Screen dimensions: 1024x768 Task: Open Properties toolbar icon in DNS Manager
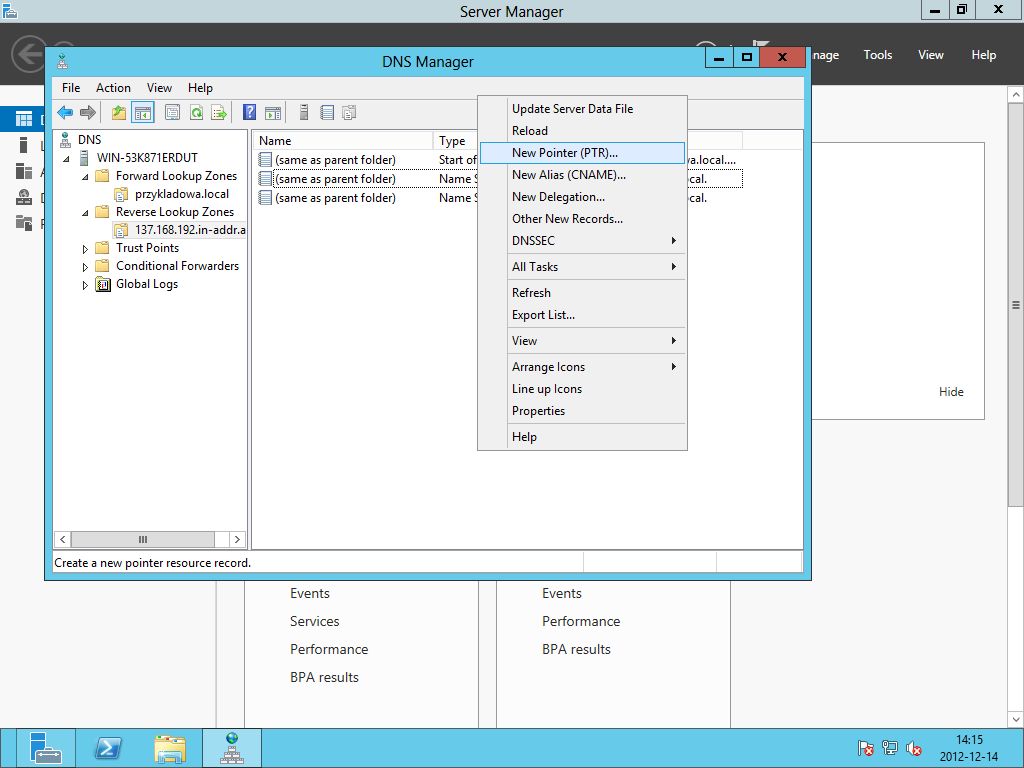(x=172, y=112)
